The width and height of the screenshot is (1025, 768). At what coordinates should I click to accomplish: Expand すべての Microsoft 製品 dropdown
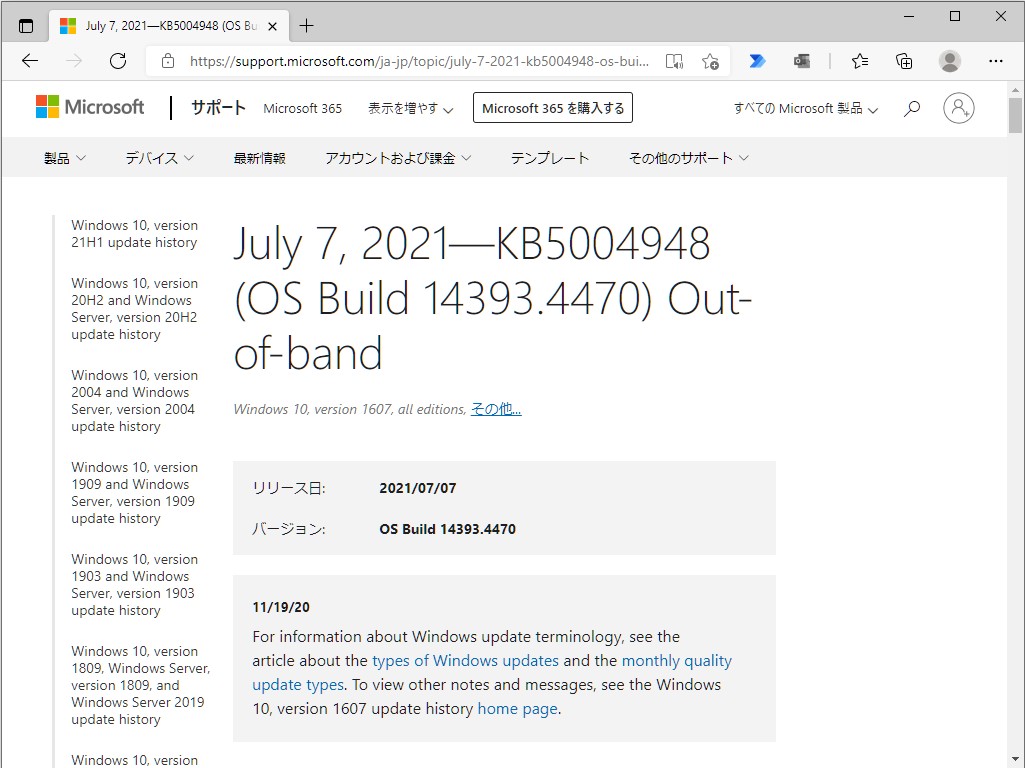coord(805,109)
